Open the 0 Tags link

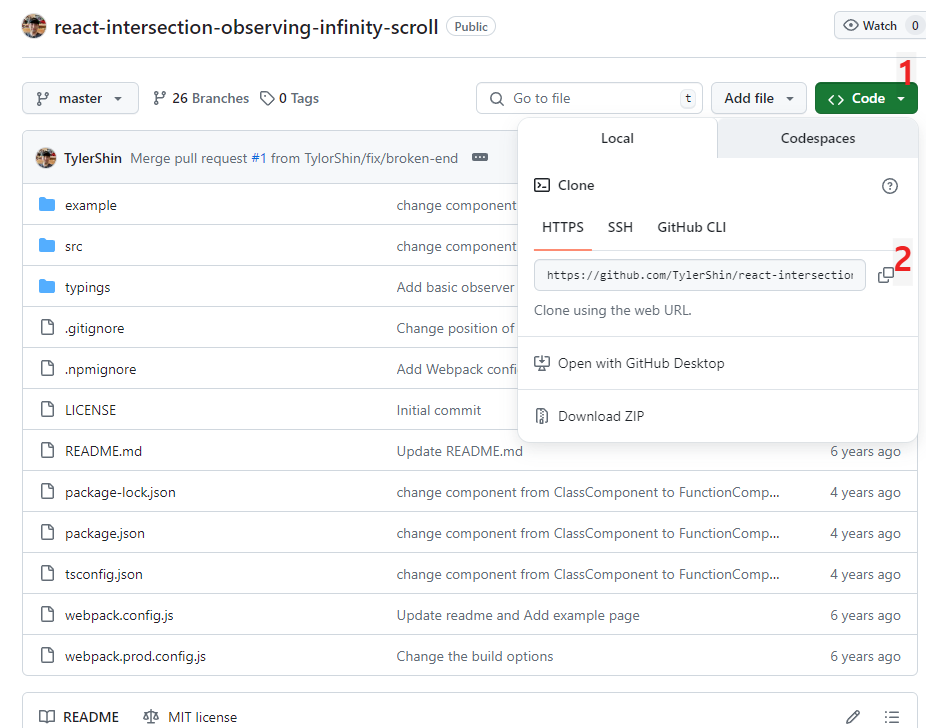(x=289, y=98)
